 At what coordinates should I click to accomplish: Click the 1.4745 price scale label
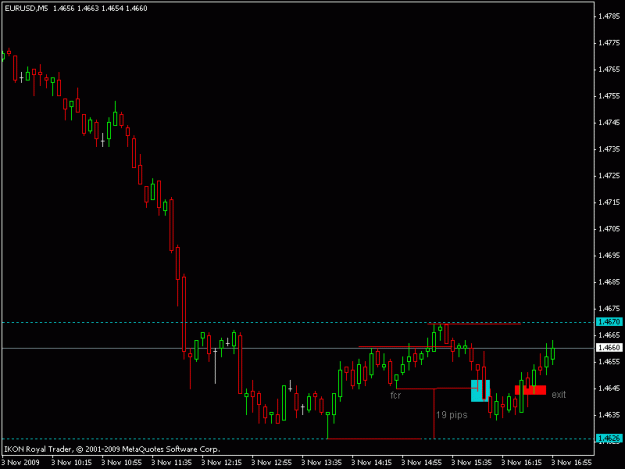click(x=609, y=123)
